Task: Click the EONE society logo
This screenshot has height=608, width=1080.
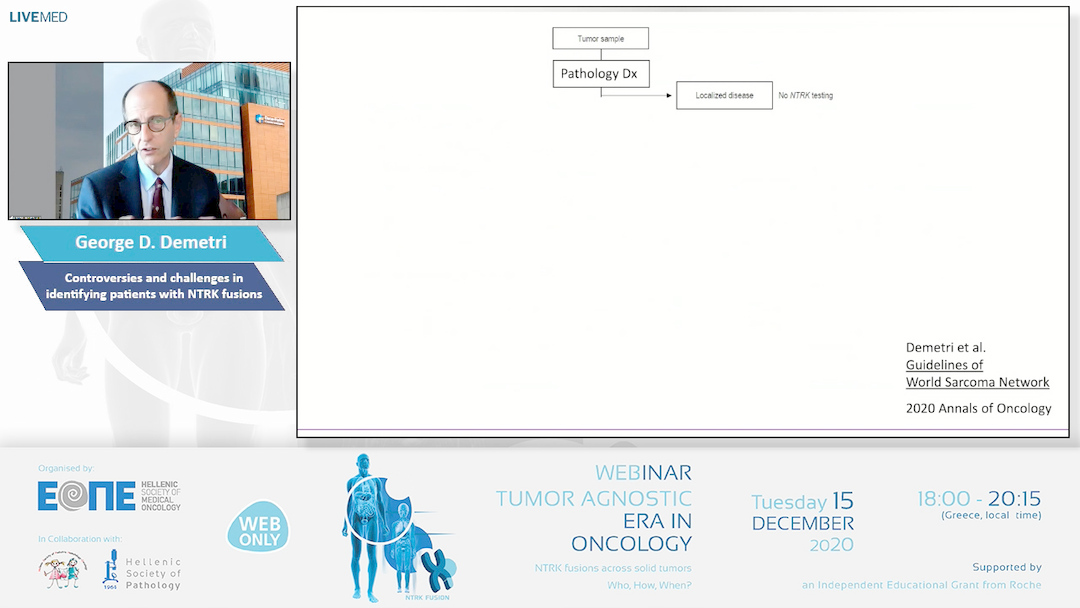Action: point(87,496)
